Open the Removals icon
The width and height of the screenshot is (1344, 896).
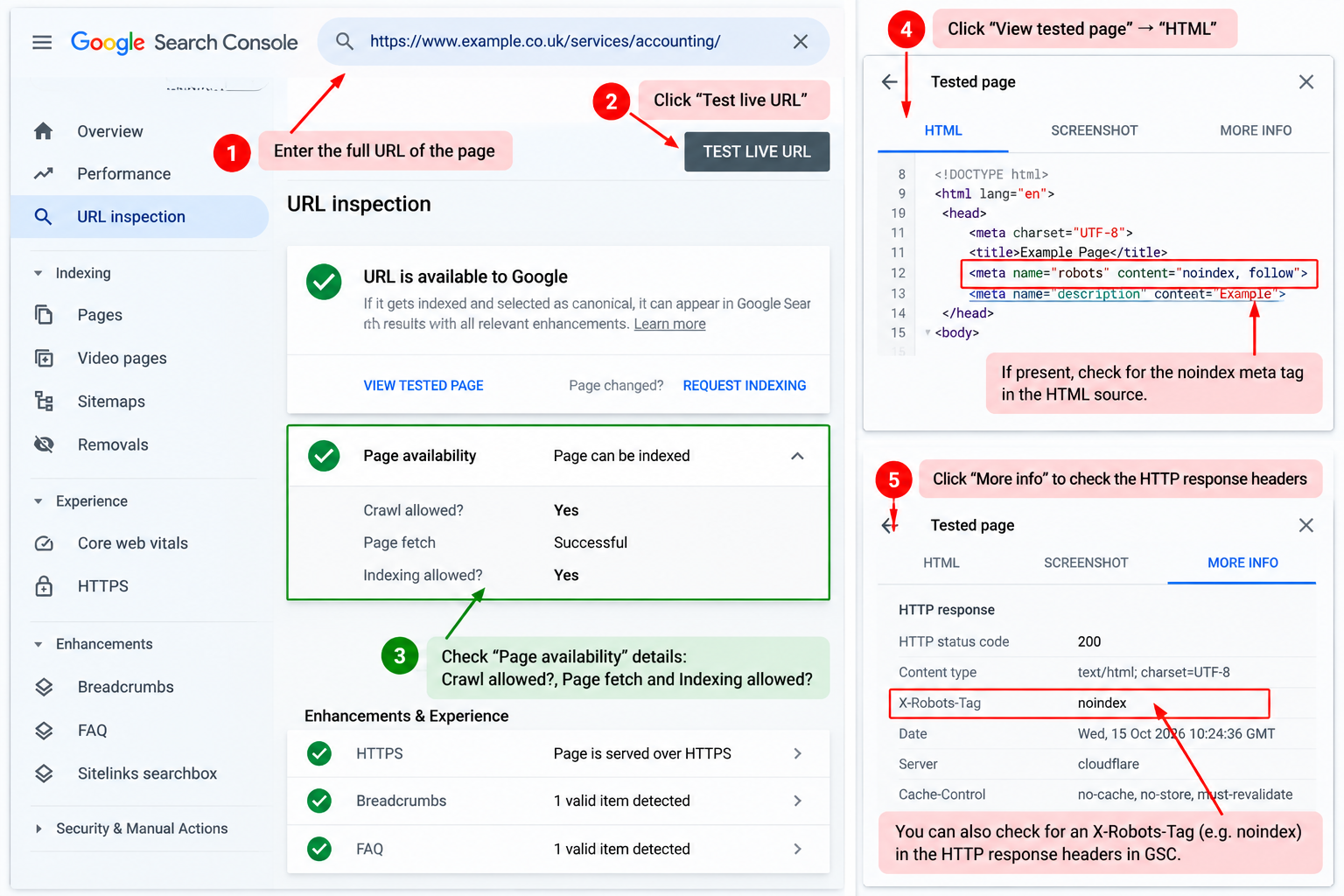[x=44, y=444]
